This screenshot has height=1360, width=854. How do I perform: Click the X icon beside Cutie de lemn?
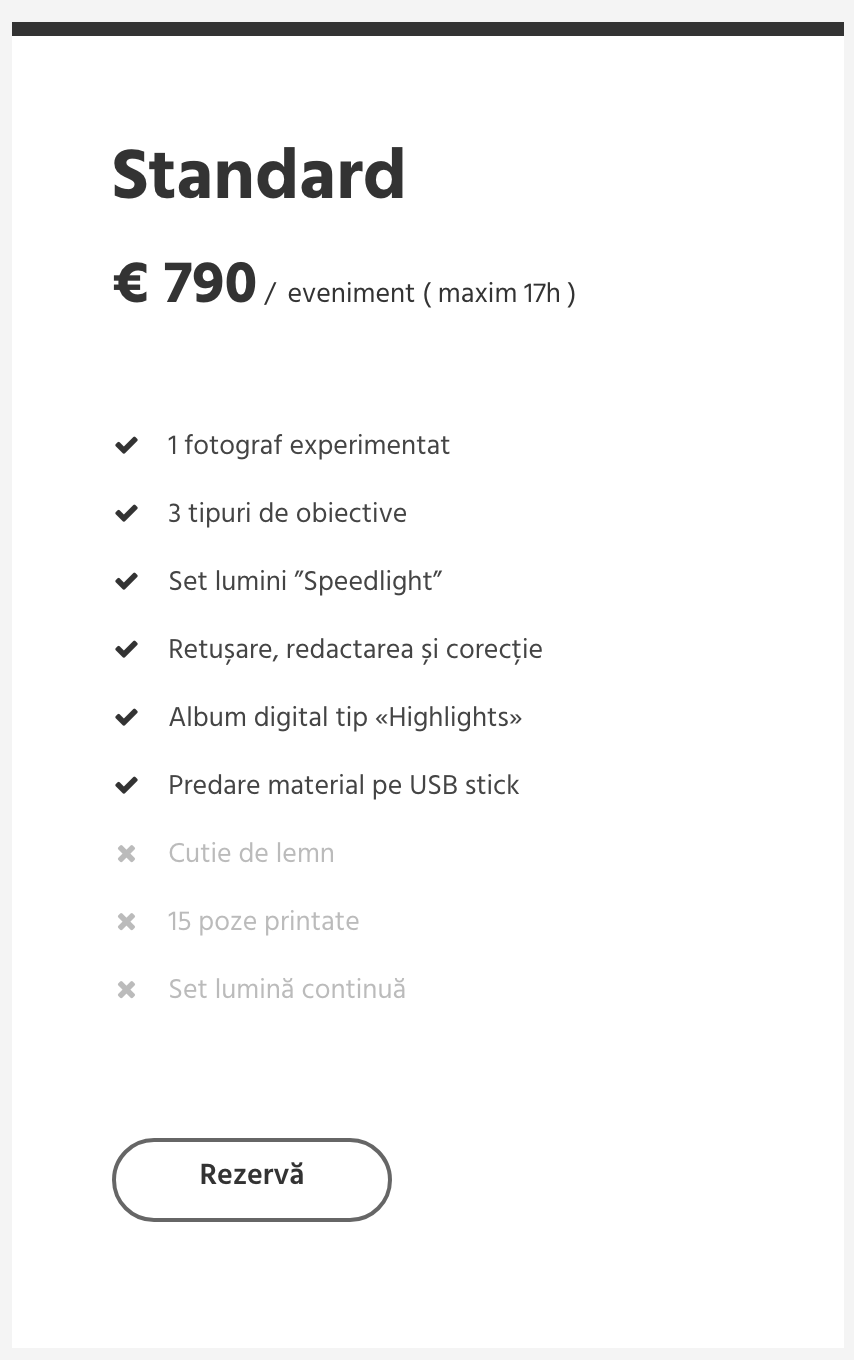(126, 854)
